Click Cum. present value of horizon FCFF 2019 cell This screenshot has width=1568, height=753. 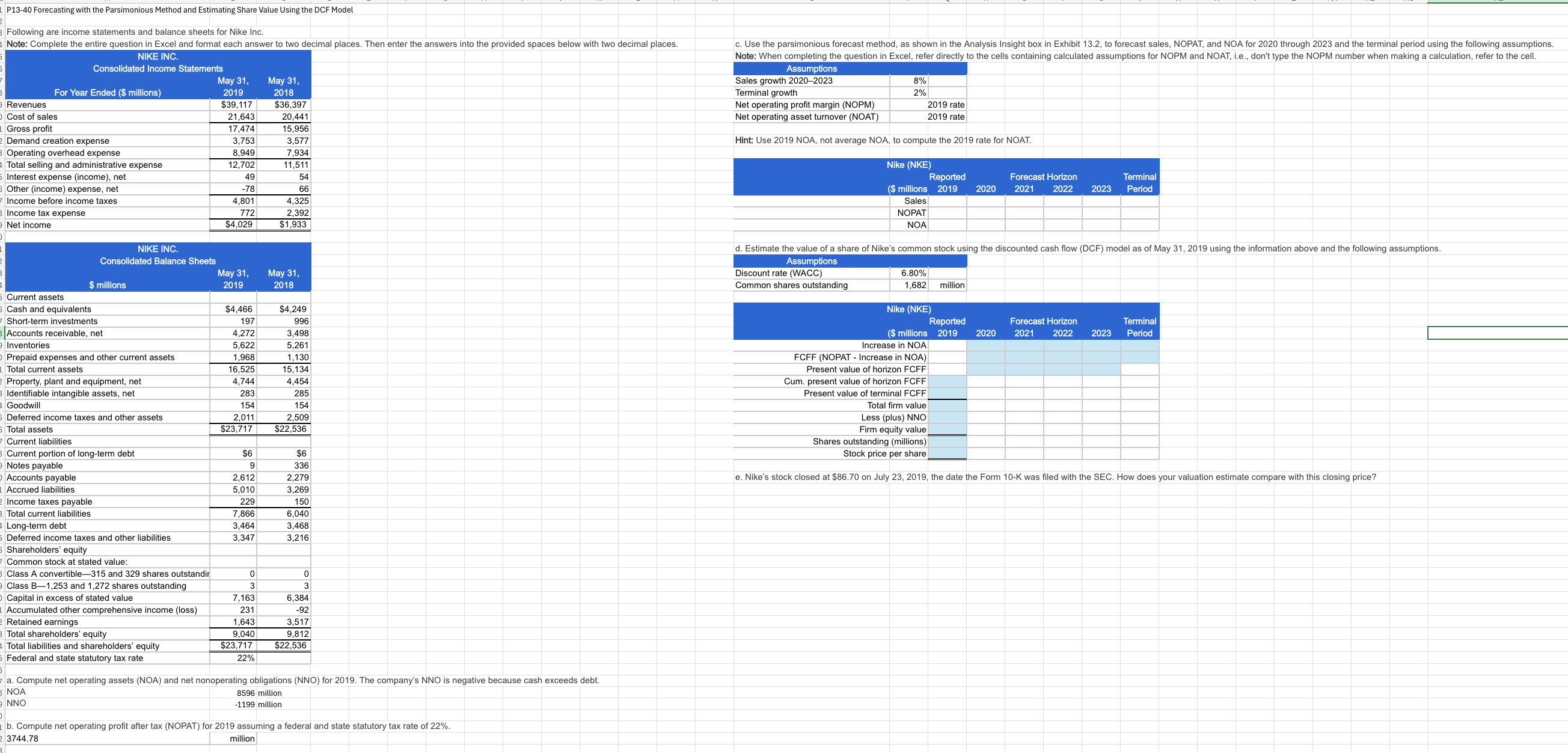(x=947, y=381)
